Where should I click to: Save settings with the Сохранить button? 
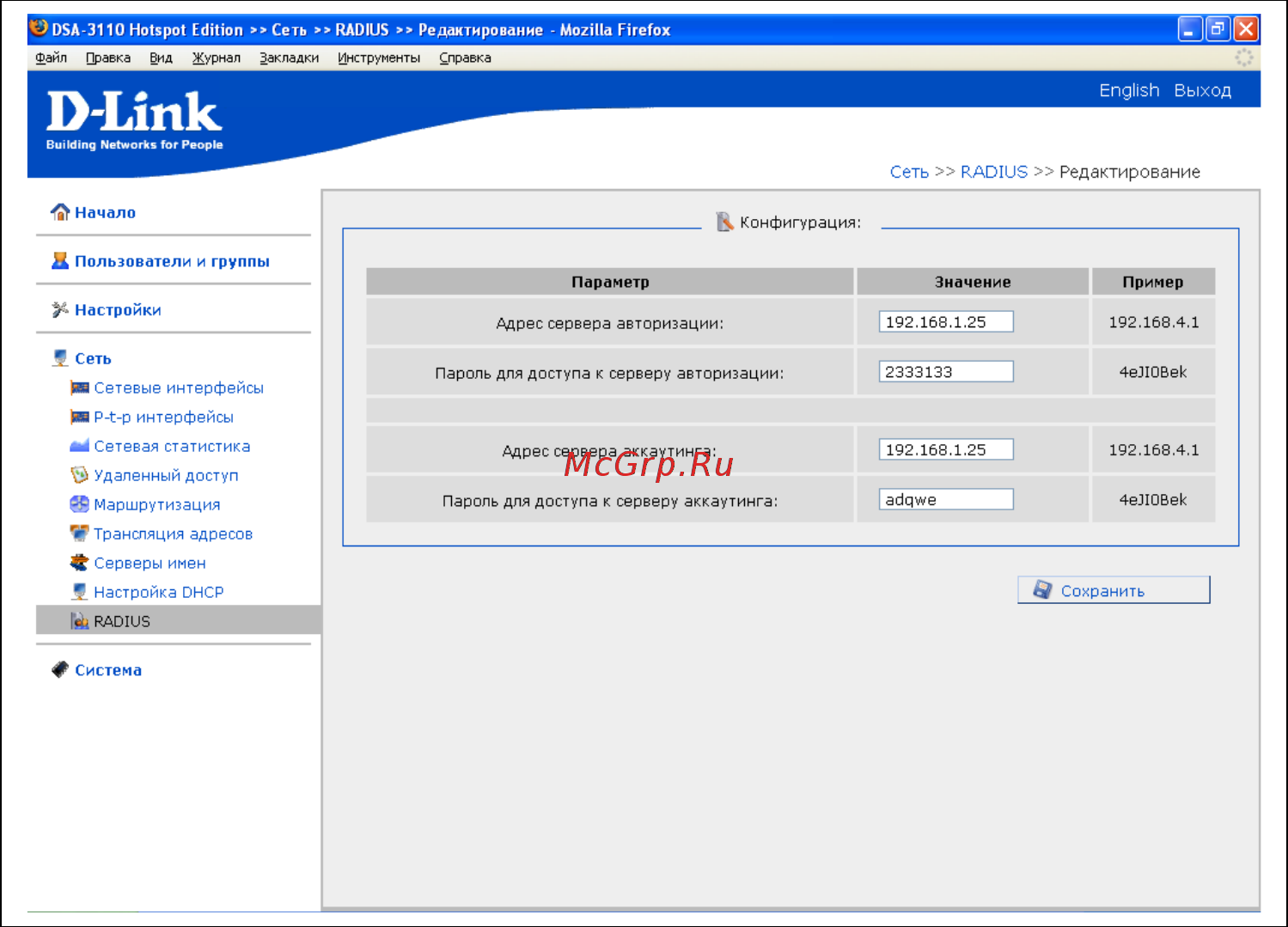[1114, 590]
